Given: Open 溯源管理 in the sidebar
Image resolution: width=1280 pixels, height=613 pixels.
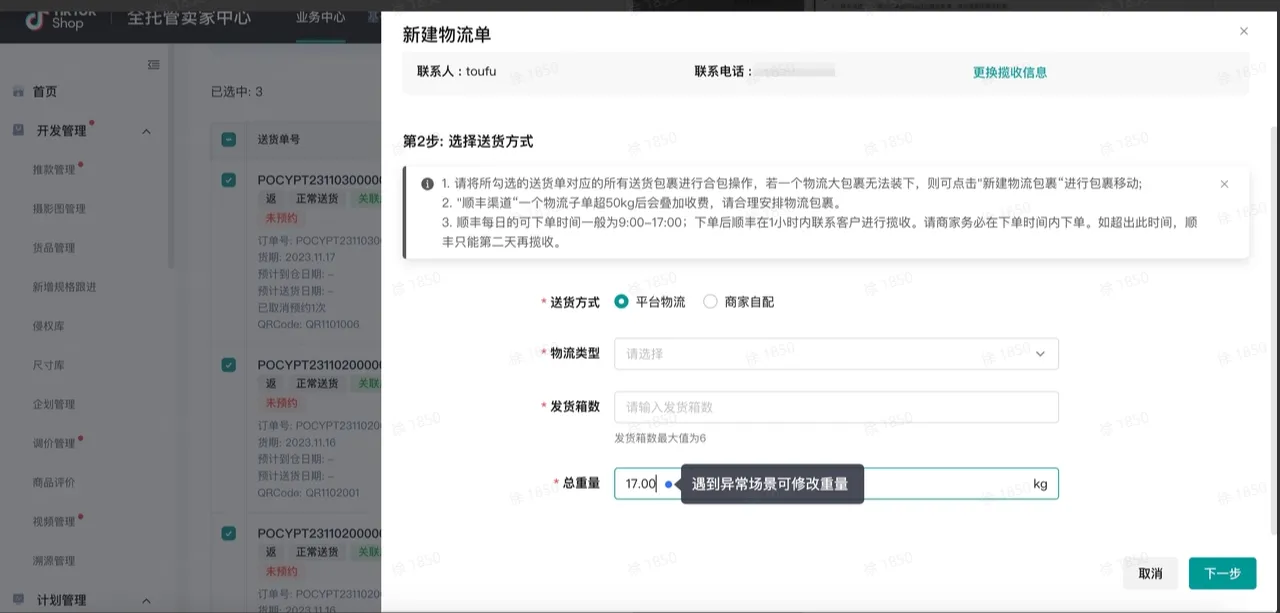Looking at the screenshot, I should click(54, 561).
